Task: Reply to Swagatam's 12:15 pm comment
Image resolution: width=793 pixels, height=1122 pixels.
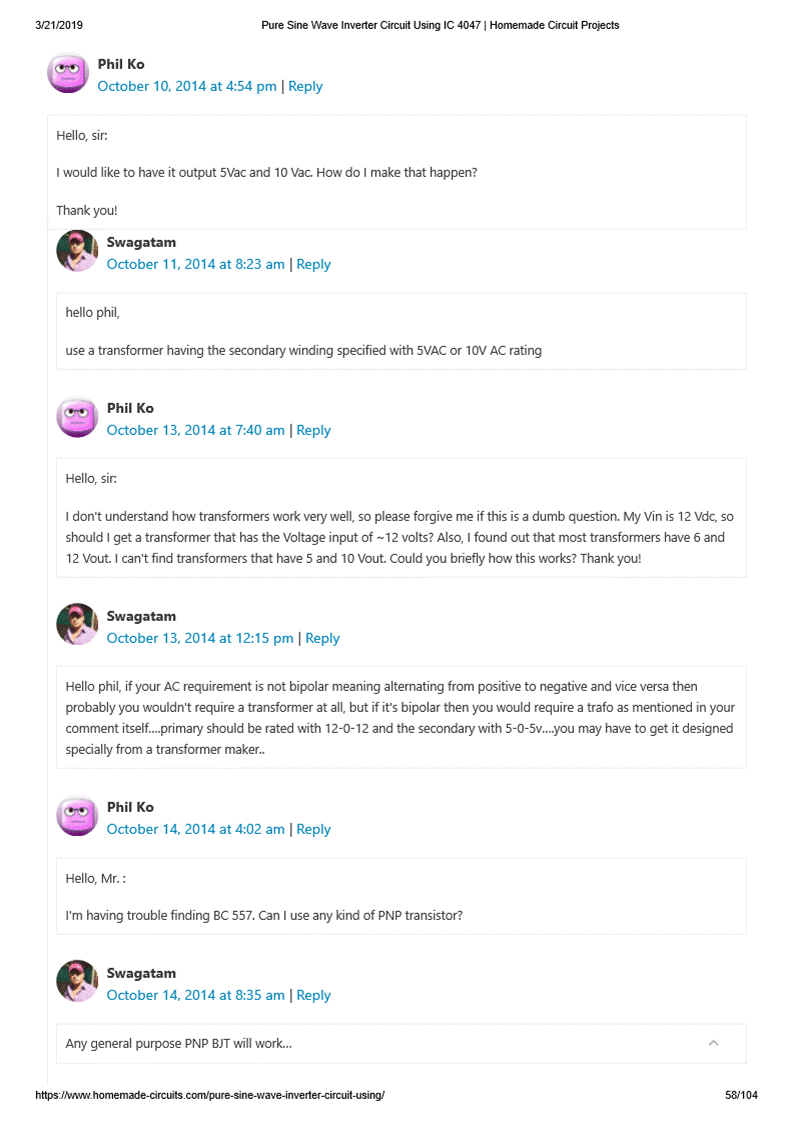Action: tap(322, 638)
